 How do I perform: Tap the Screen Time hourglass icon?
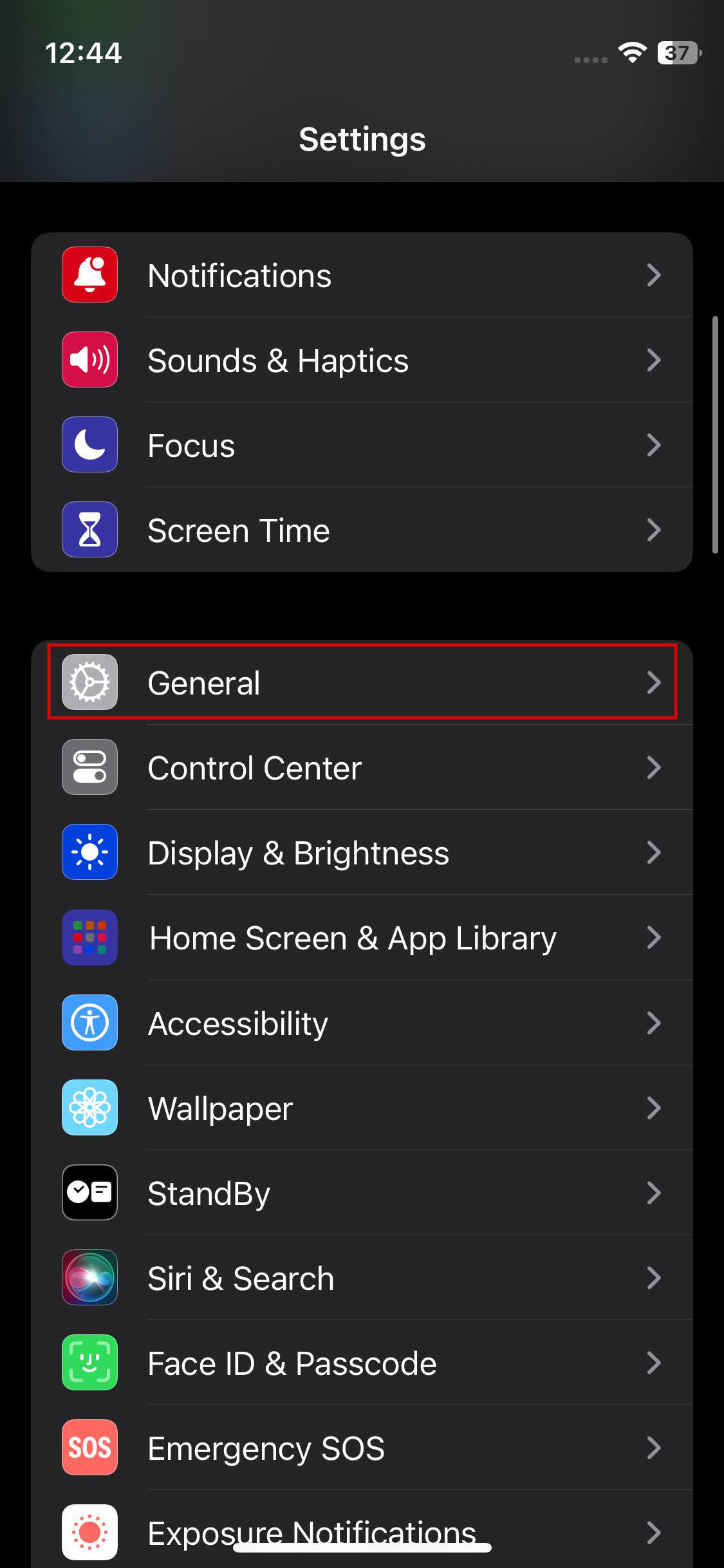pos(89,530)
